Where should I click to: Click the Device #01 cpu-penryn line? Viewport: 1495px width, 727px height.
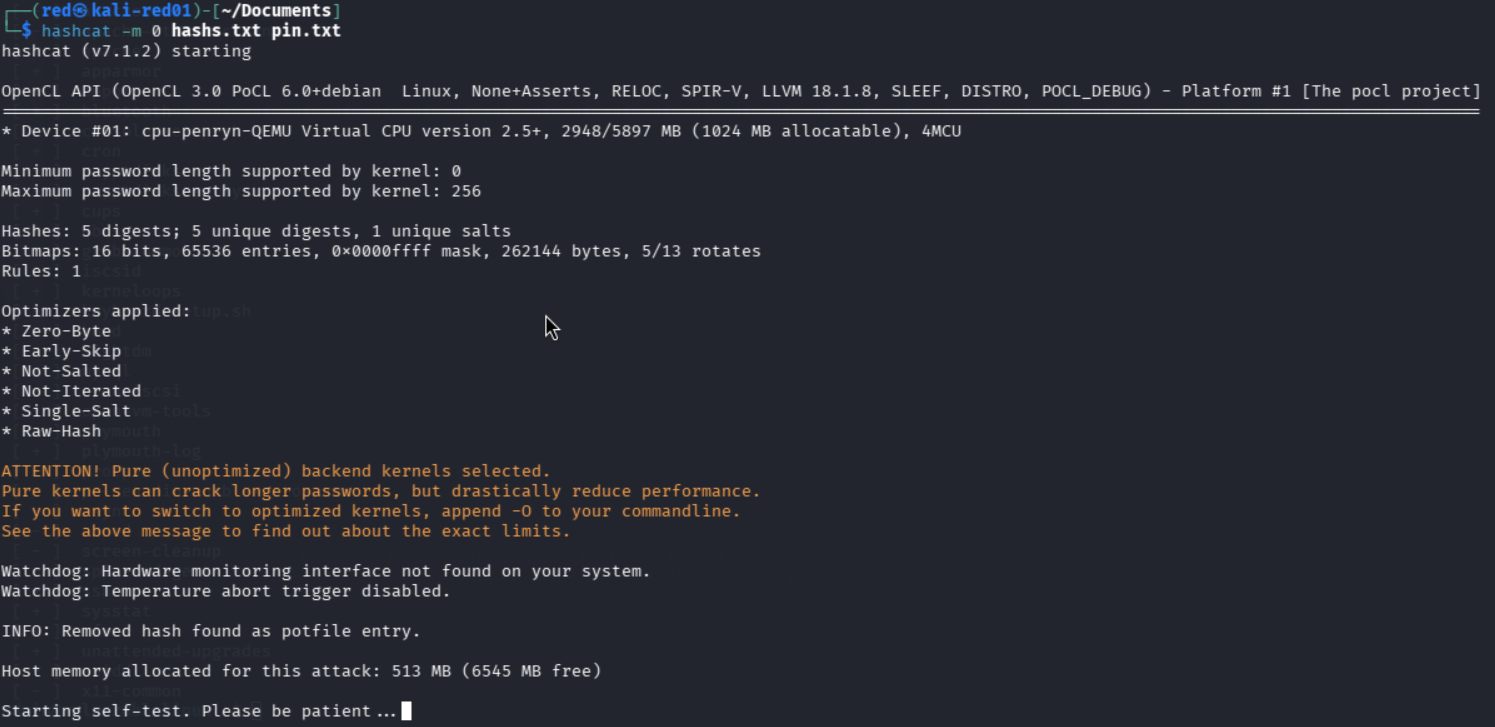coord(481,131)
